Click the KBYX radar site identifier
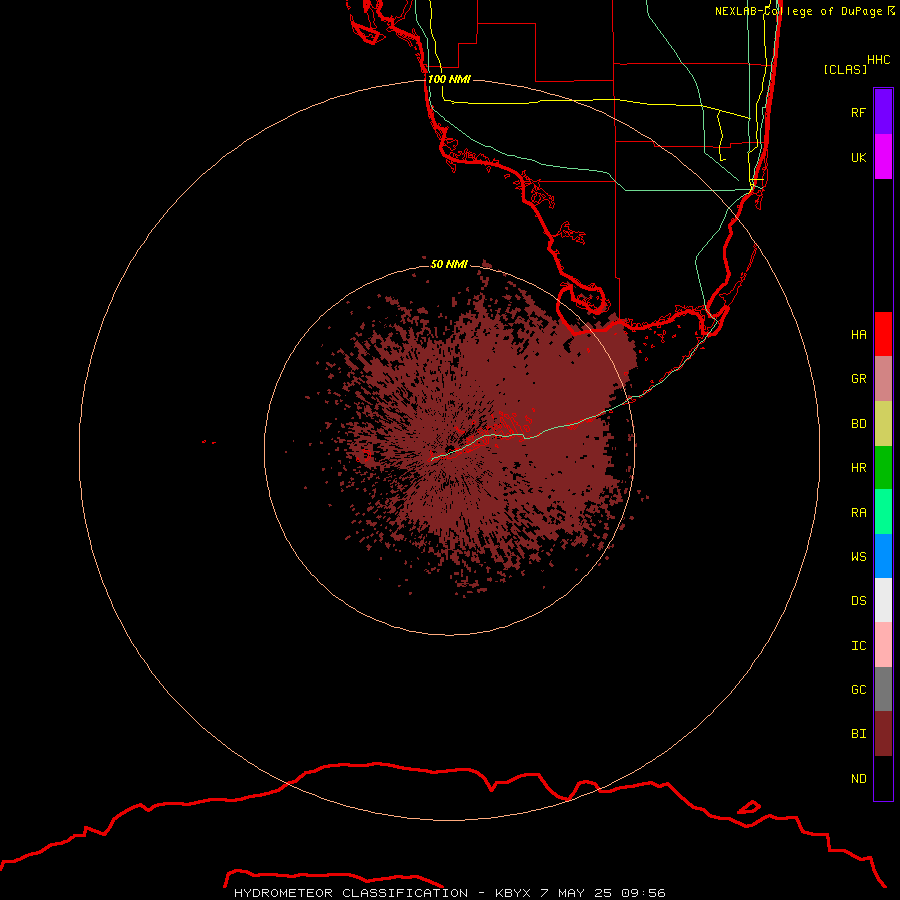 point(513,893)
